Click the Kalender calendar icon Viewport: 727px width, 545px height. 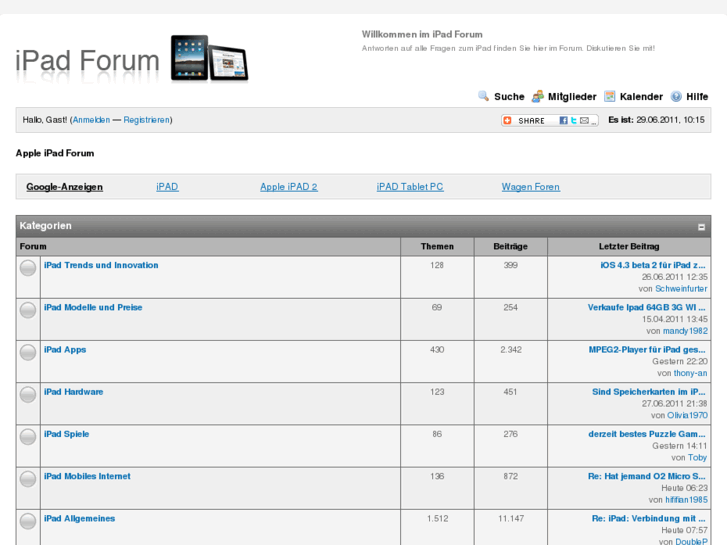609,97
